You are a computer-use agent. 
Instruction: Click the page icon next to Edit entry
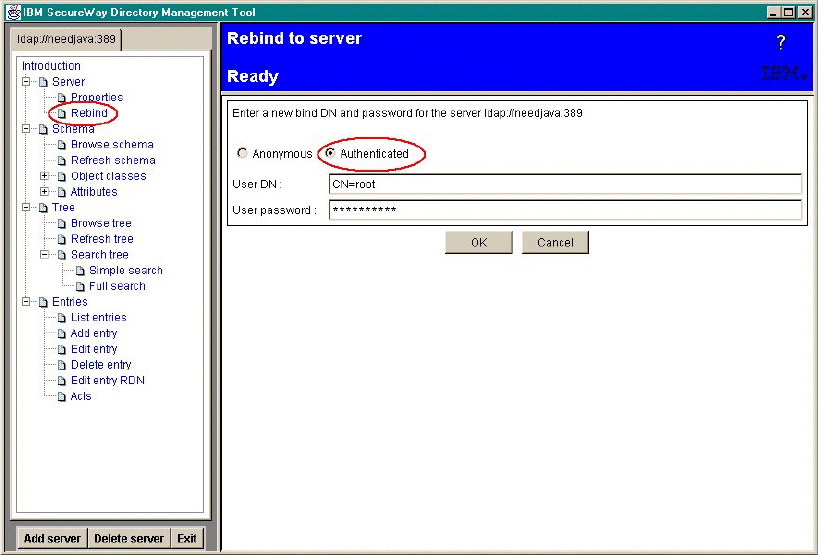click(x=62, y=349)
